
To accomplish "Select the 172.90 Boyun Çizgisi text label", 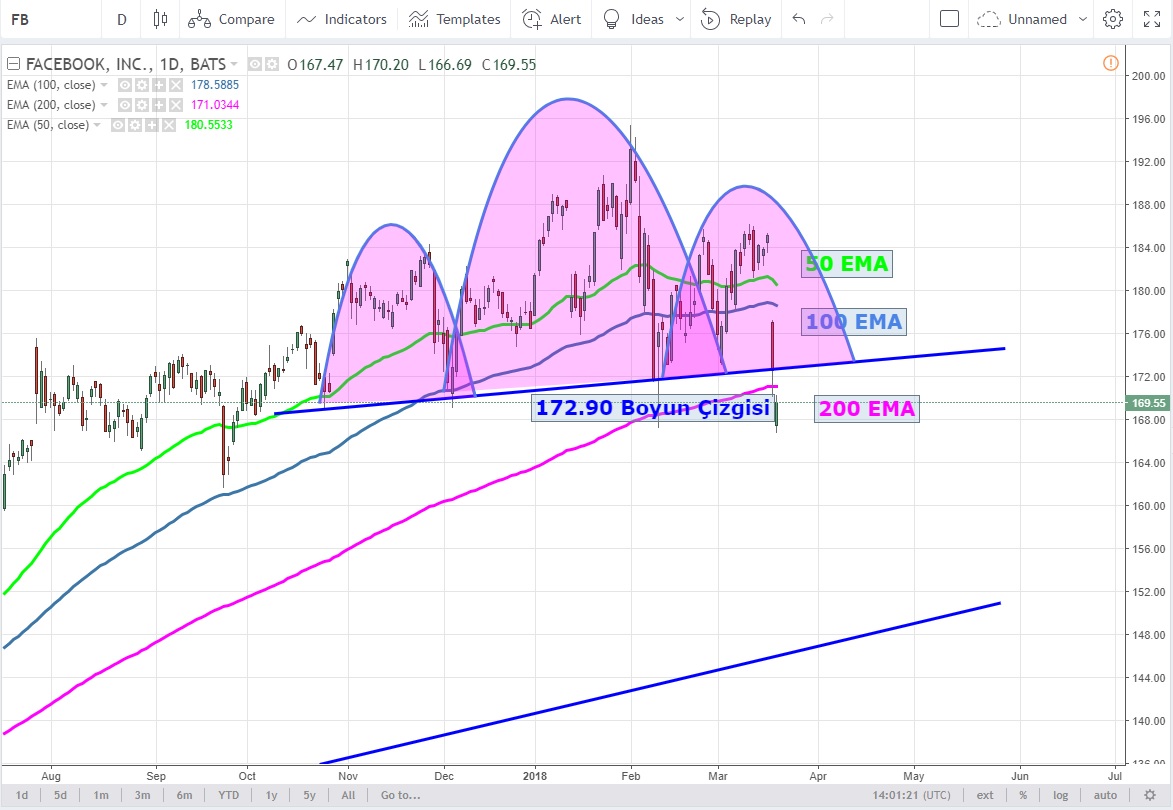I will coord(652,408).
